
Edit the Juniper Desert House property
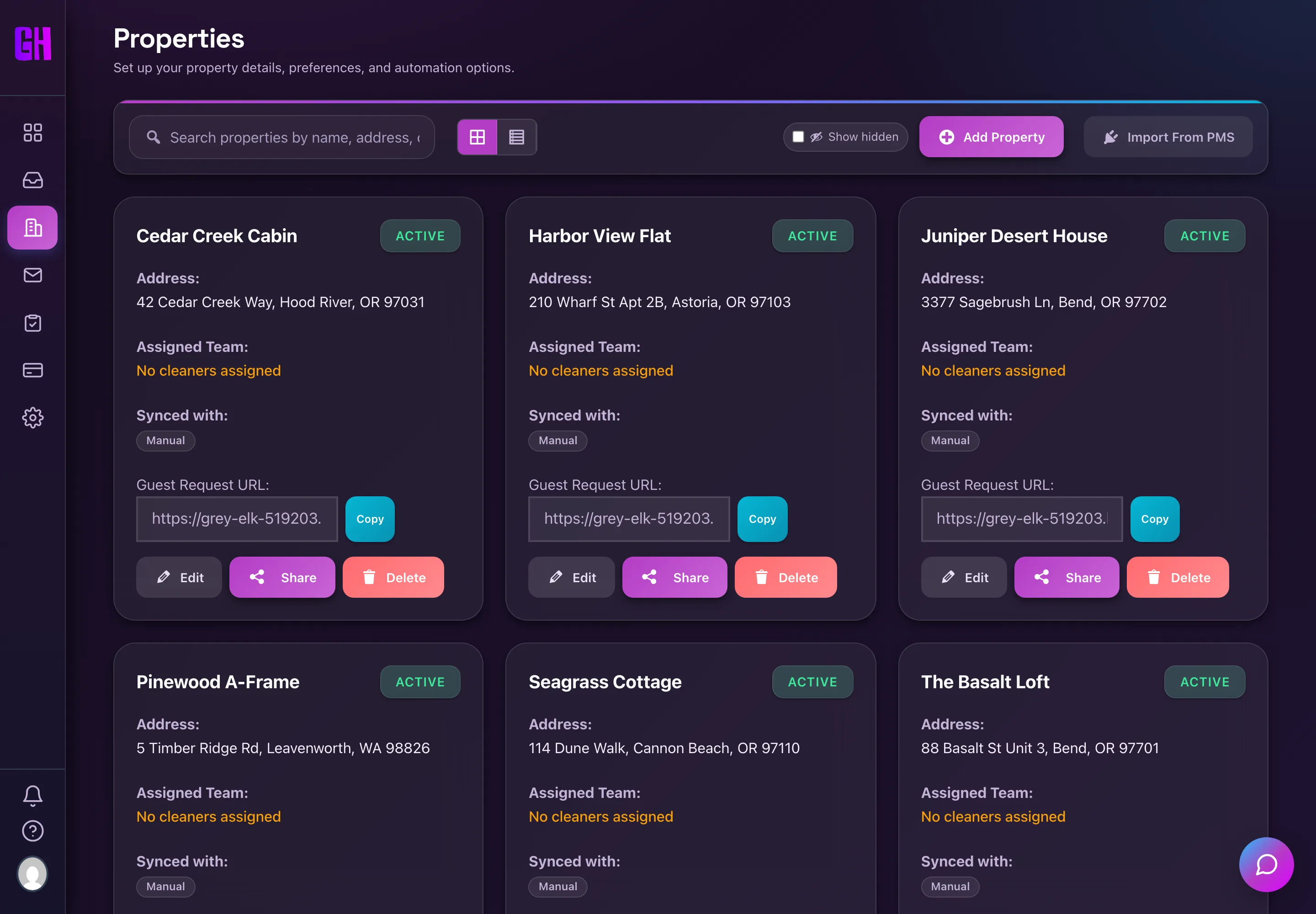(x=963, y=577)
